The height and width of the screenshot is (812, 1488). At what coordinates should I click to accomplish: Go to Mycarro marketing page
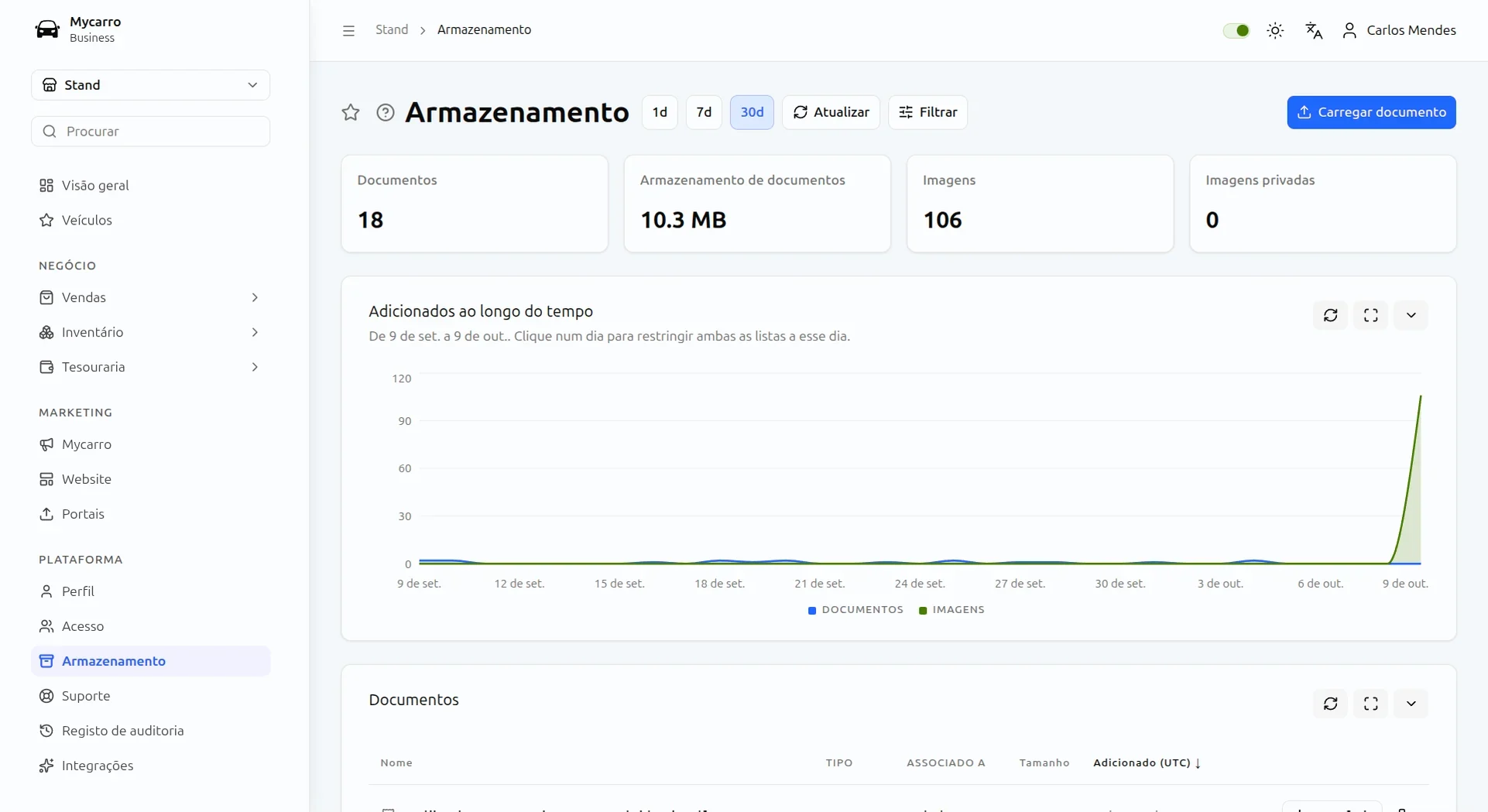(151, 444)
